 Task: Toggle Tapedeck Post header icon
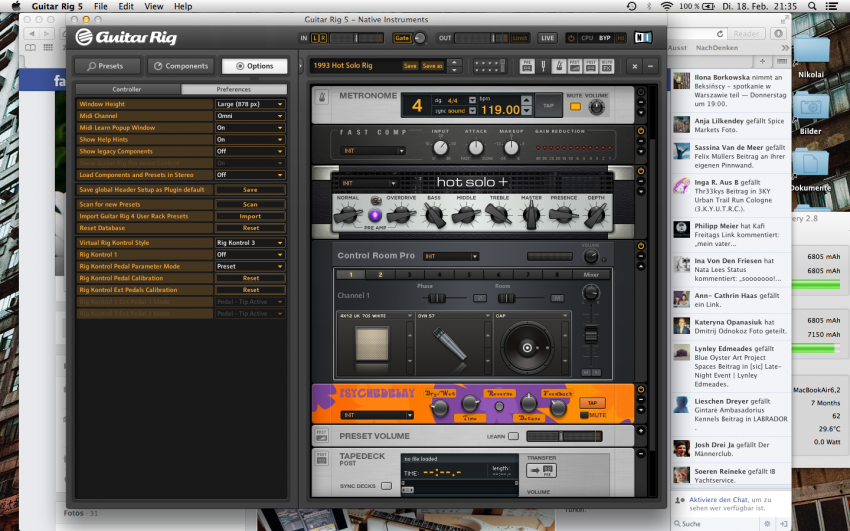click(591, 66)
